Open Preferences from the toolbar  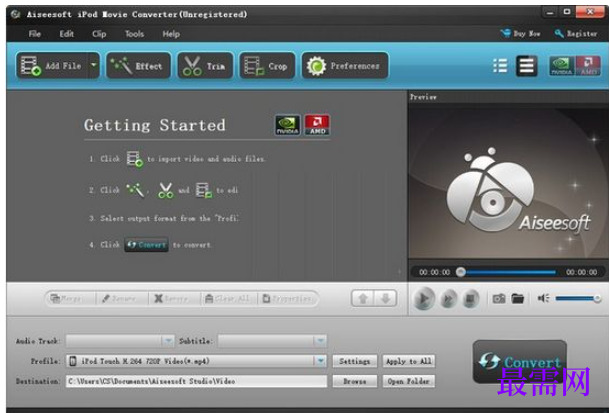(345, 66)
